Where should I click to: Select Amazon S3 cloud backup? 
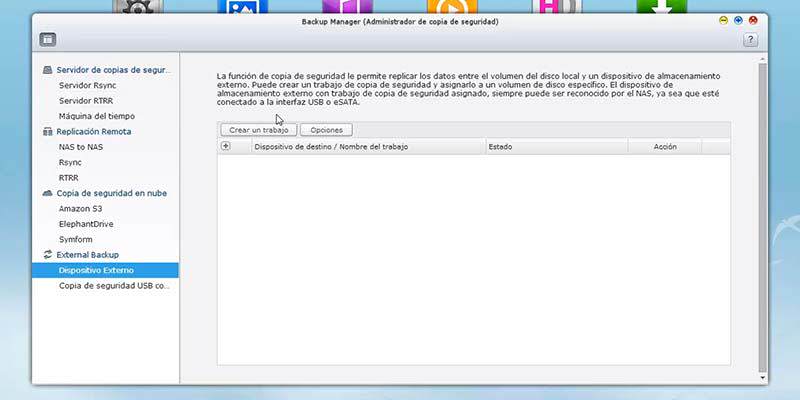(x=80, y=208)
